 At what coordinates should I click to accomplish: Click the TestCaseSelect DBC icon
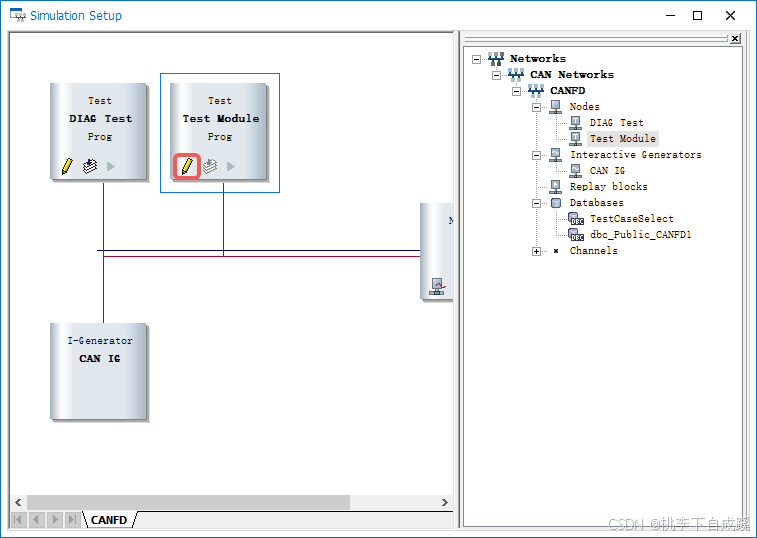coord(576,219)
